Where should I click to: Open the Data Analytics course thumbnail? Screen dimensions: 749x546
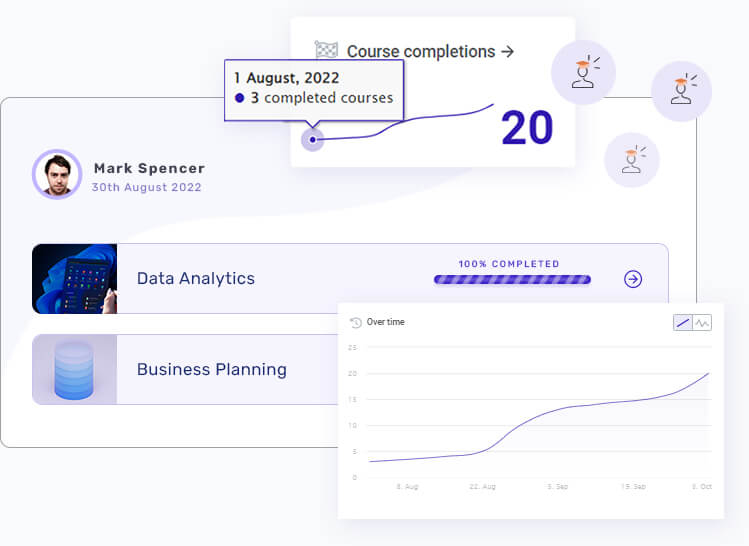pos(75,279)
